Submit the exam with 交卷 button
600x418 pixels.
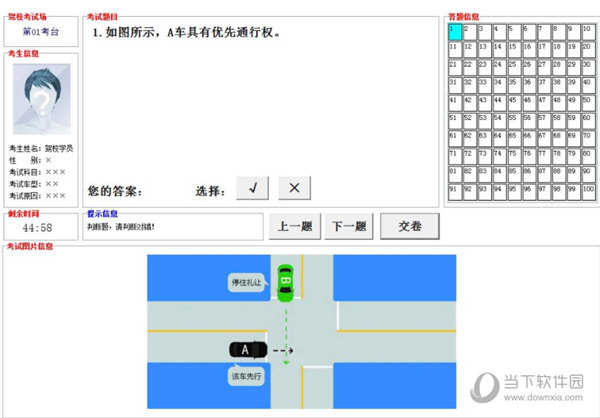point(410,227)
